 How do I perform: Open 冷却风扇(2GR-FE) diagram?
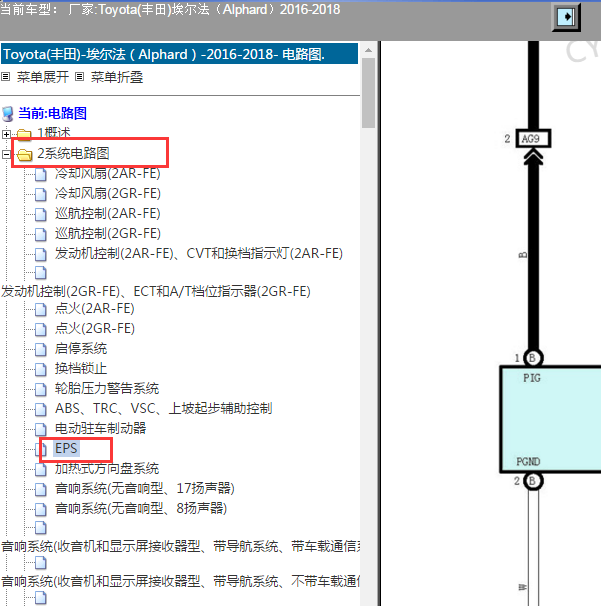[108, 193]
